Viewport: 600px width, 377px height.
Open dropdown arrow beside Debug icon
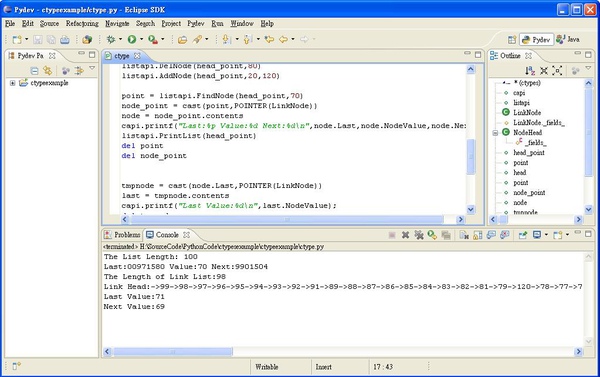pos(120,39)
